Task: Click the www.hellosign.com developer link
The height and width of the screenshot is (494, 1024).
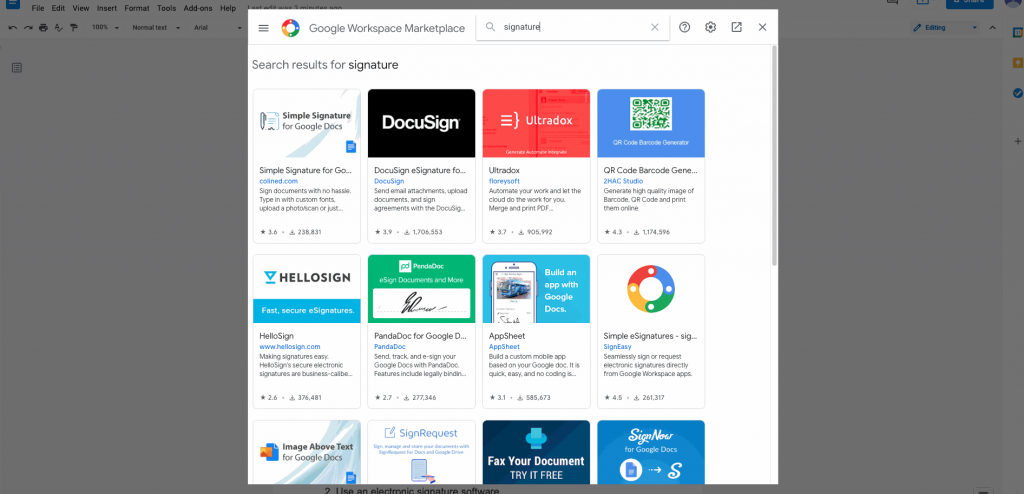Action: pyautogui.click(x=290, y=346)
